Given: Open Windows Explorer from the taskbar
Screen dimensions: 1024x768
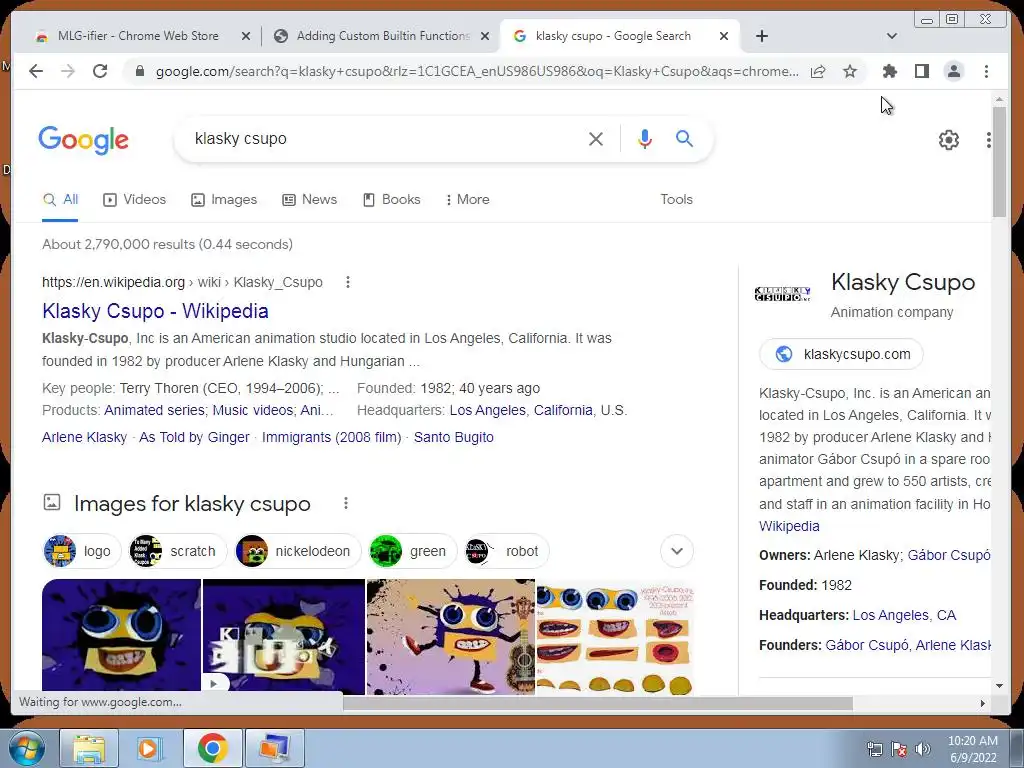Looking at the screenshot, I should pos(89,748).
